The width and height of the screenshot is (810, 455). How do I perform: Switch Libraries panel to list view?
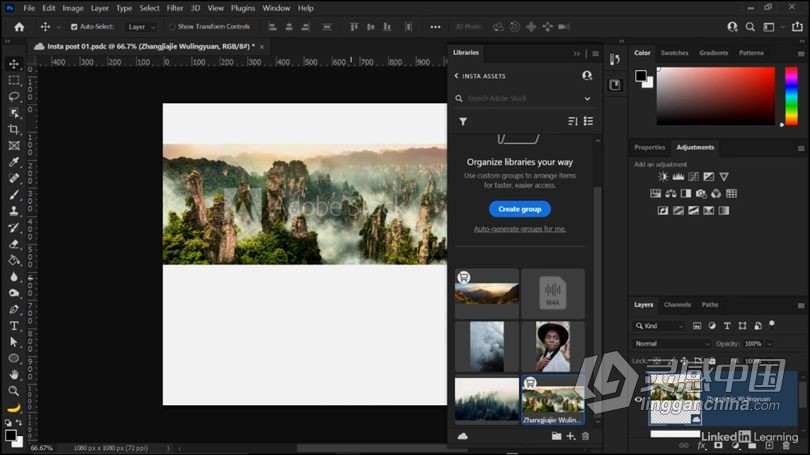click(x=588, y=121)
